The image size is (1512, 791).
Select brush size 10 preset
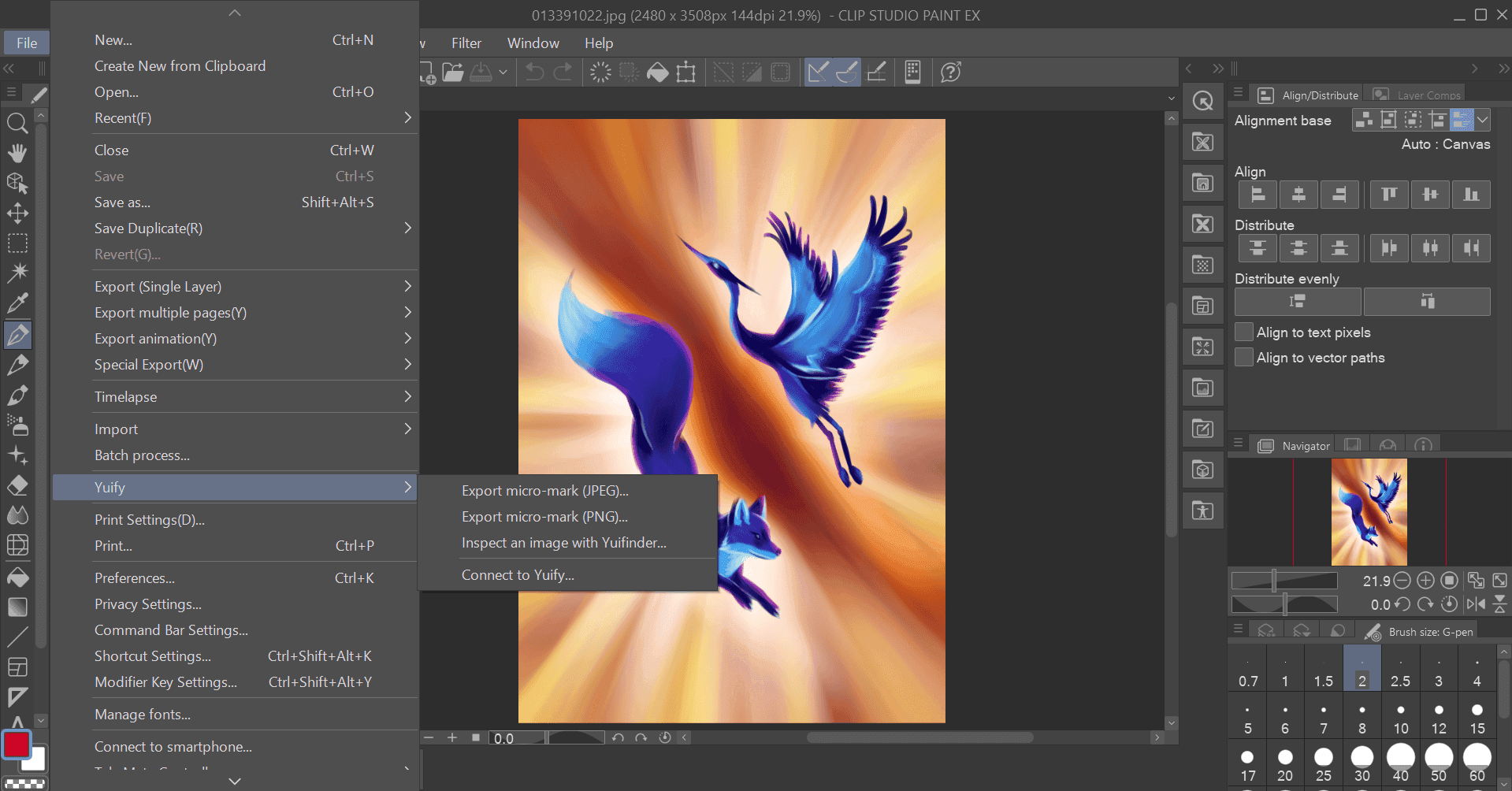[1400, 715]
